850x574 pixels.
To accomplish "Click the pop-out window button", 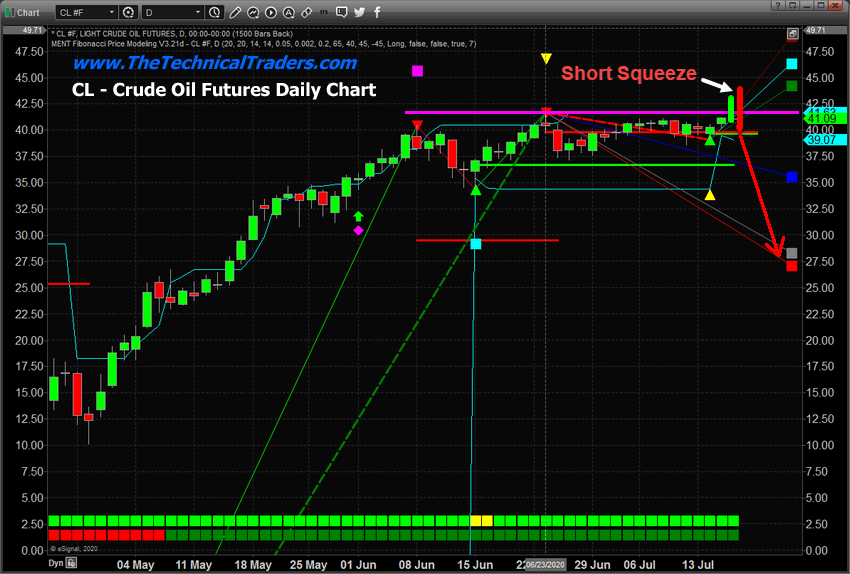I will click(793, 5).
